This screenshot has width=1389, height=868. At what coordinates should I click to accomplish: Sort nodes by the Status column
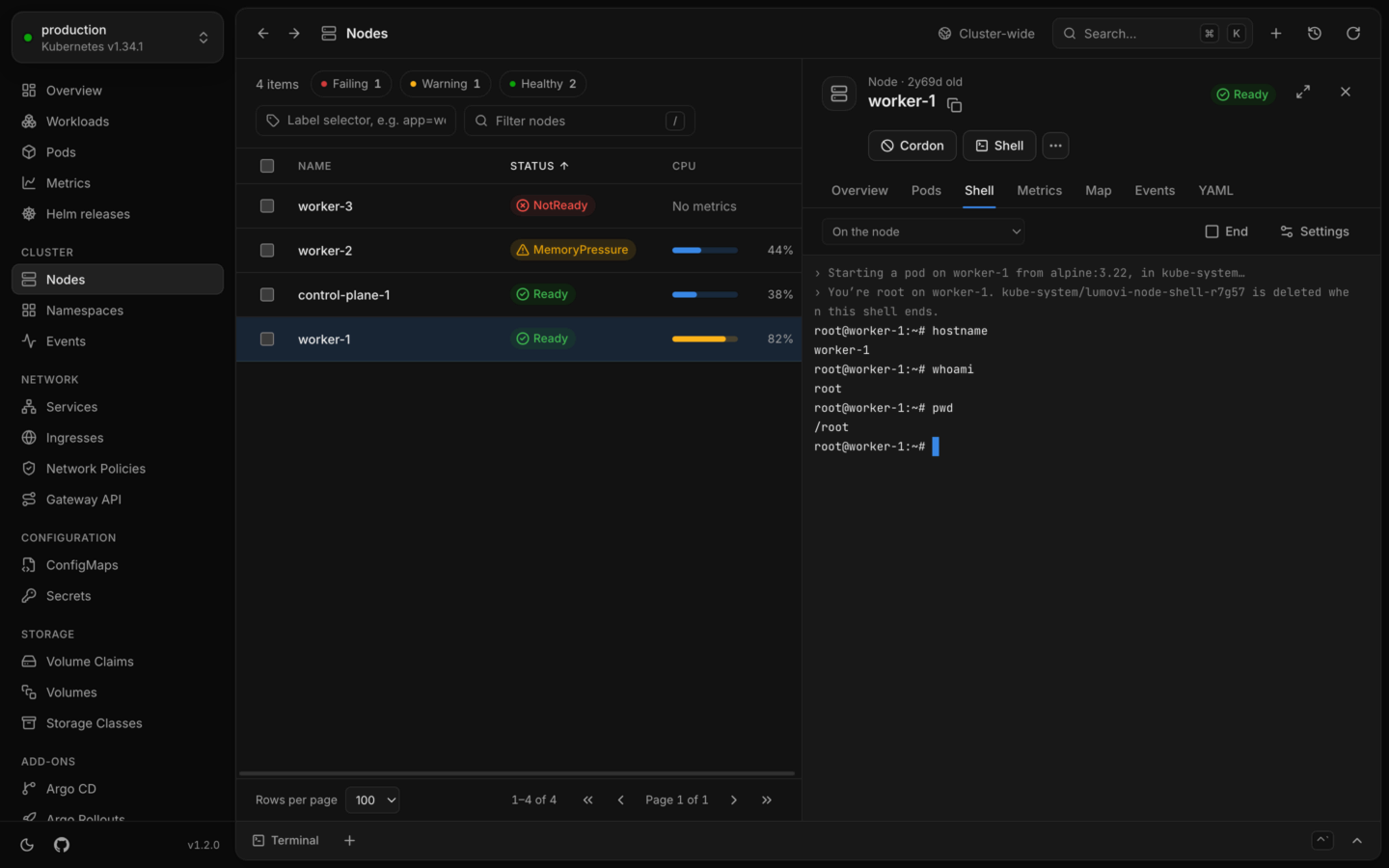[x=539, y=166]
